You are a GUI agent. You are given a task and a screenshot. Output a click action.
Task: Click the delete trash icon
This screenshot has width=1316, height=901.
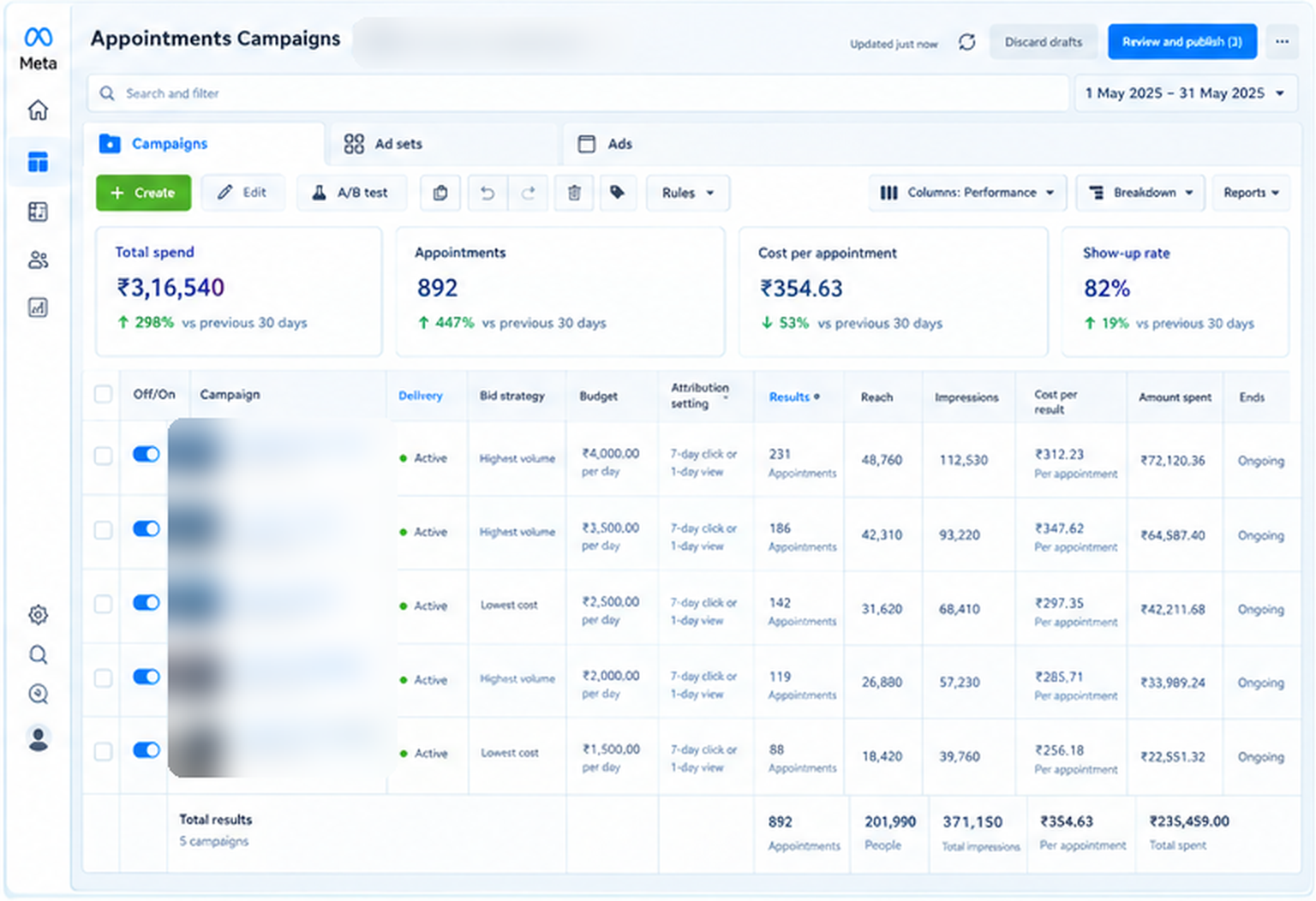point(574,193)
